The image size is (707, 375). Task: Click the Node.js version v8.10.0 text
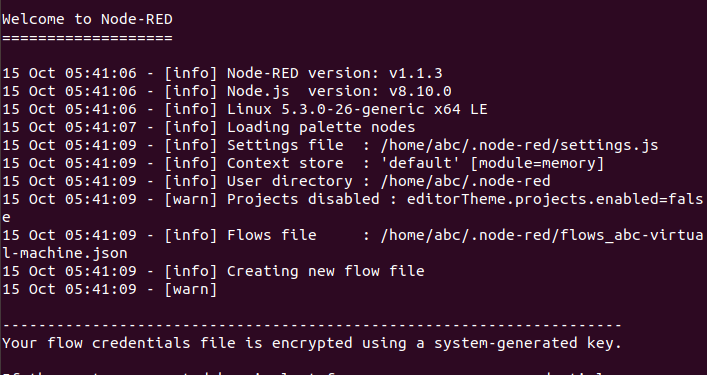339,91
